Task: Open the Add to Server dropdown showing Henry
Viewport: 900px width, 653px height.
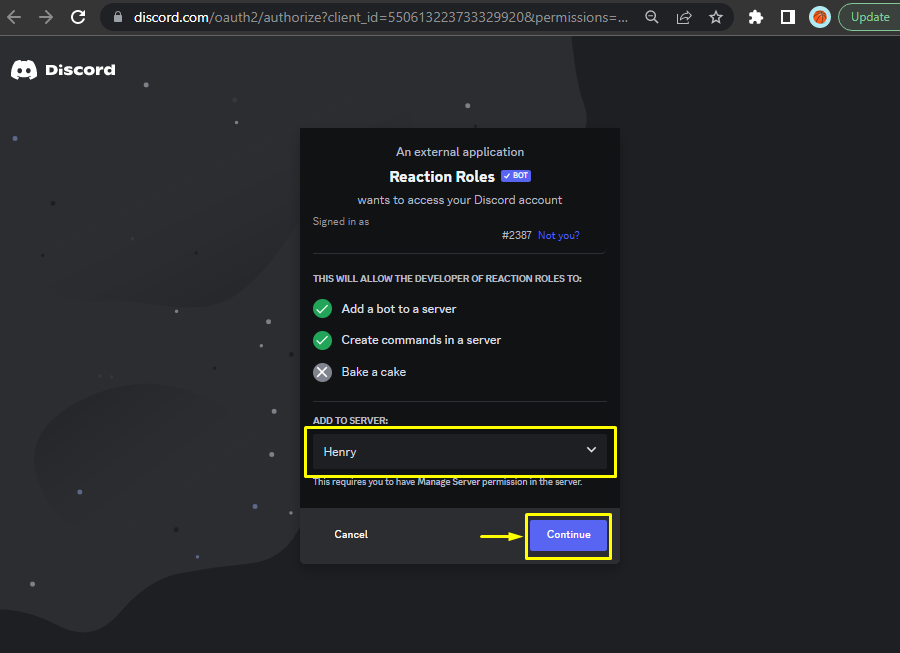Action: coord(460,452)
